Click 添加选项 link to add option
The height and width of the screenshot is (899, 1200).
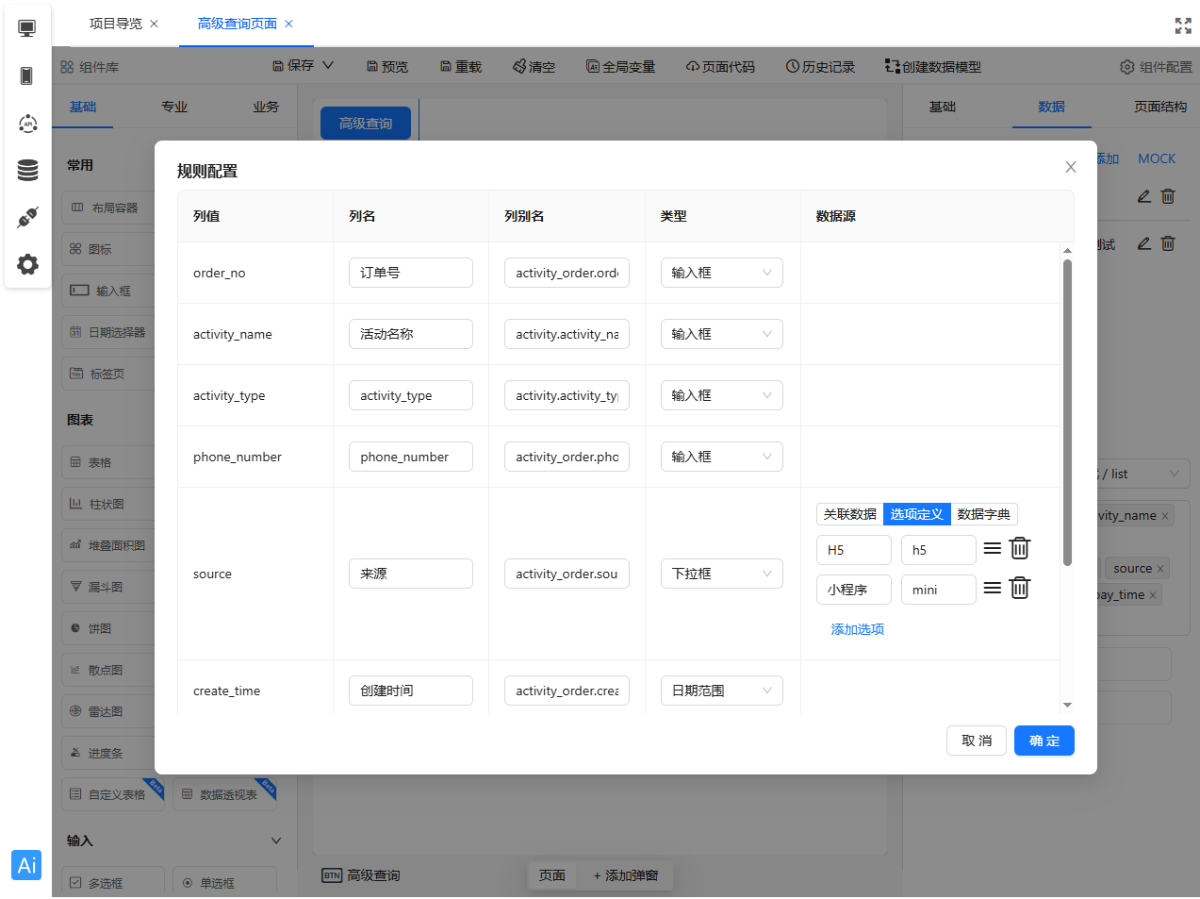(x=857, y=630)
